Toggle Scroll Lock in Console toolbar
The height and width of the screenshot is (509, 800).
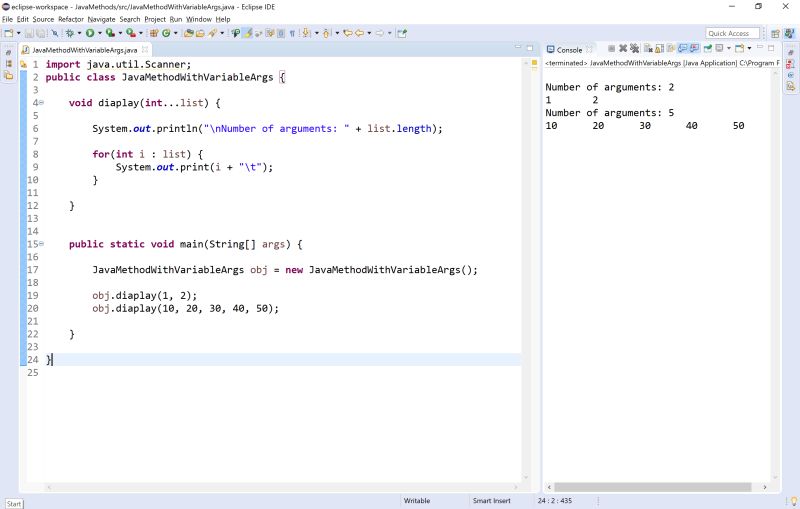click(660, 48)
